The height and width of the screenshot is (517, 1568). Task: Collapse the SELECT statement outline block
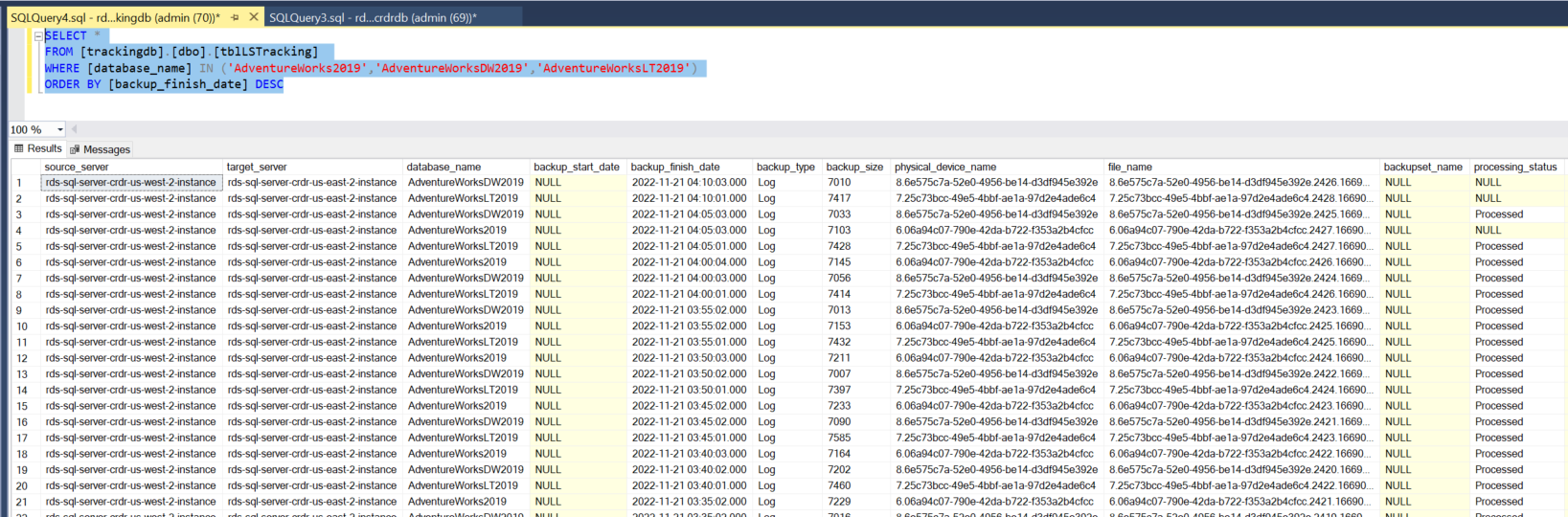coord(38,36)
